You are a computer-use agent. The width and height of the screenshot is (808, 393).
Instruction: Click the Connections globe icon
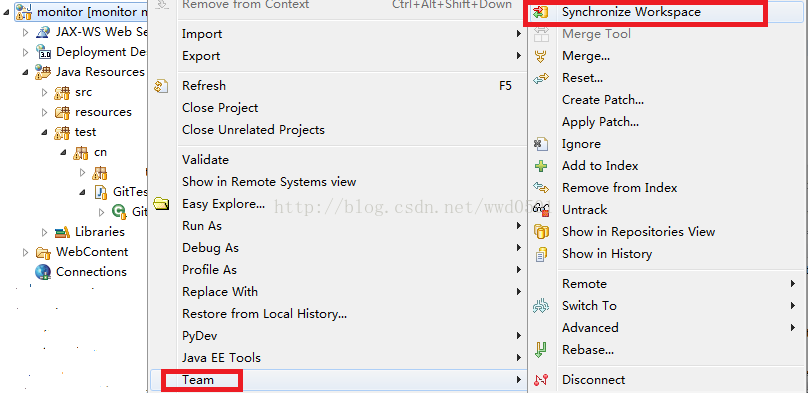(43, 272)
